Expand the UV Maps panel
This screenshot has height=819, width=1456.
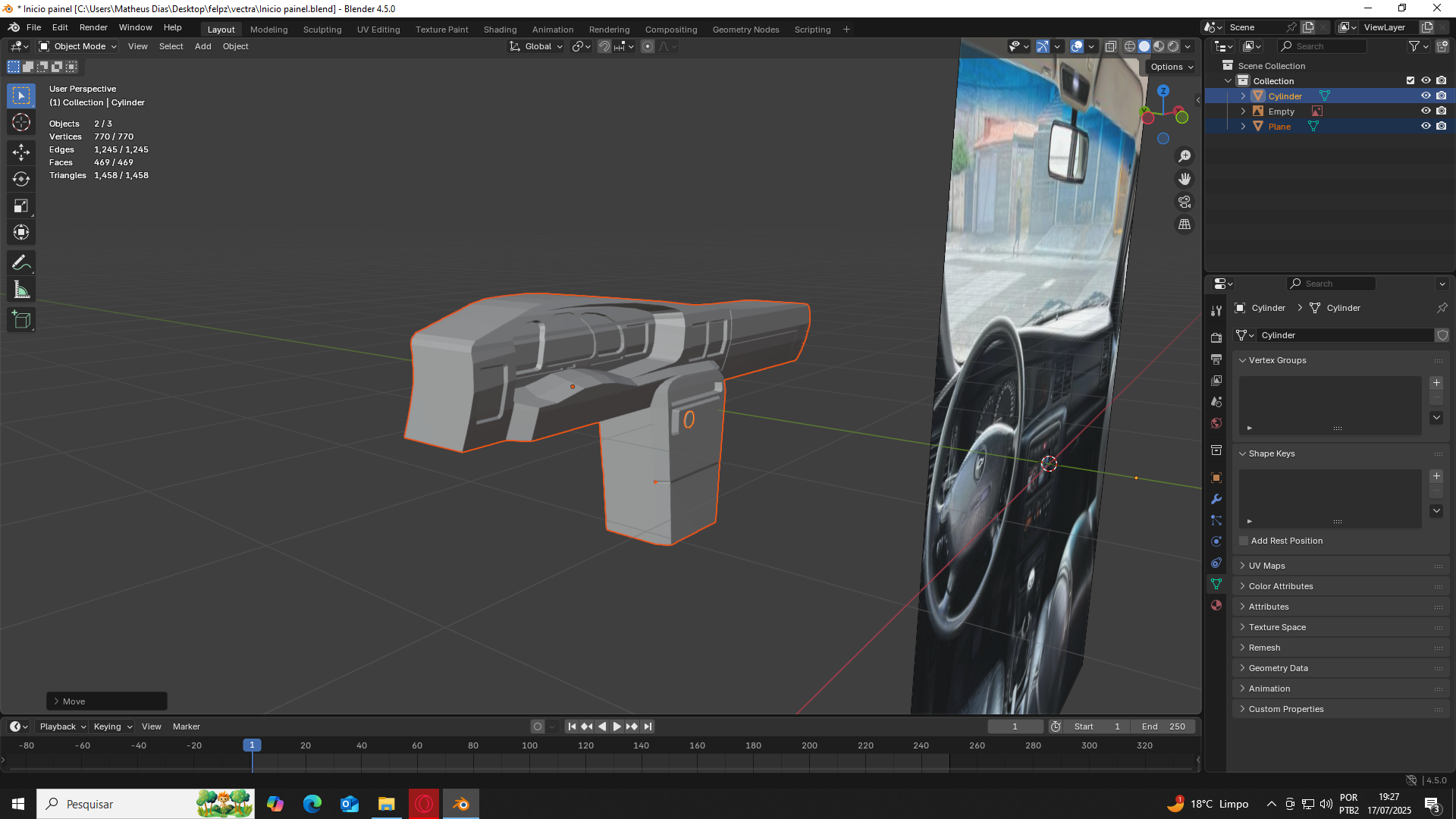(x=1266, y=566)
